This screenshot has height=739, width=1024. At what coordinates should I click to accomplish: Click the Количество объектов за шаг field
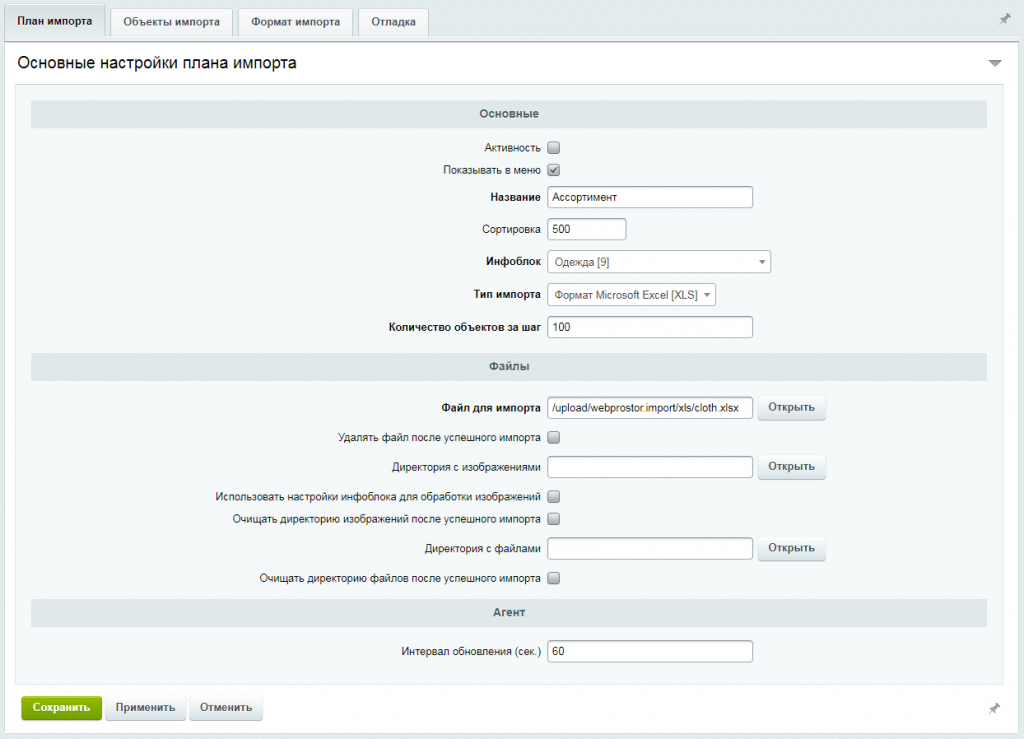pos(650,327)
